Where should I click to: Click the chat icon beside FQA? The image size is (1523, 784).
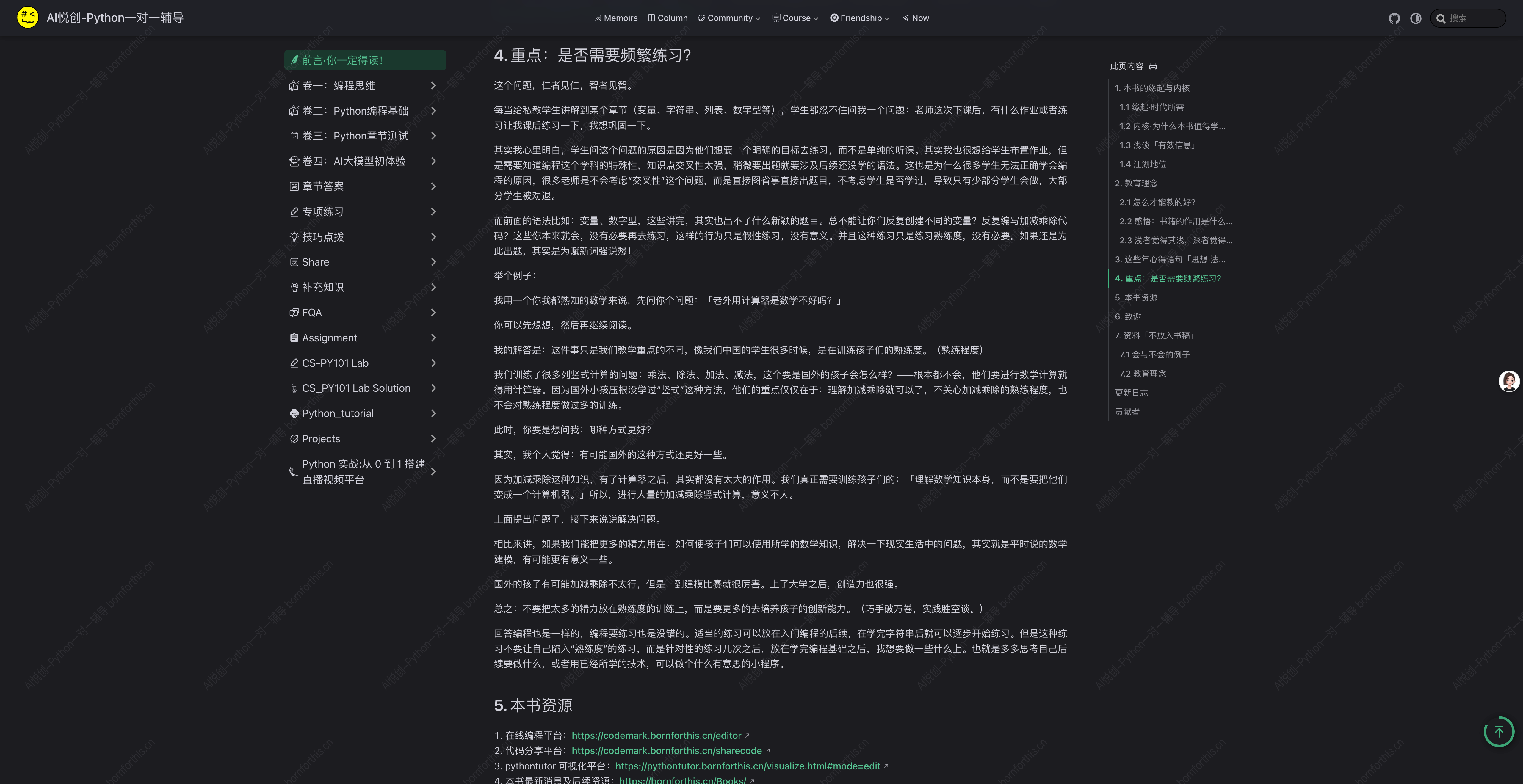[294, 313]
